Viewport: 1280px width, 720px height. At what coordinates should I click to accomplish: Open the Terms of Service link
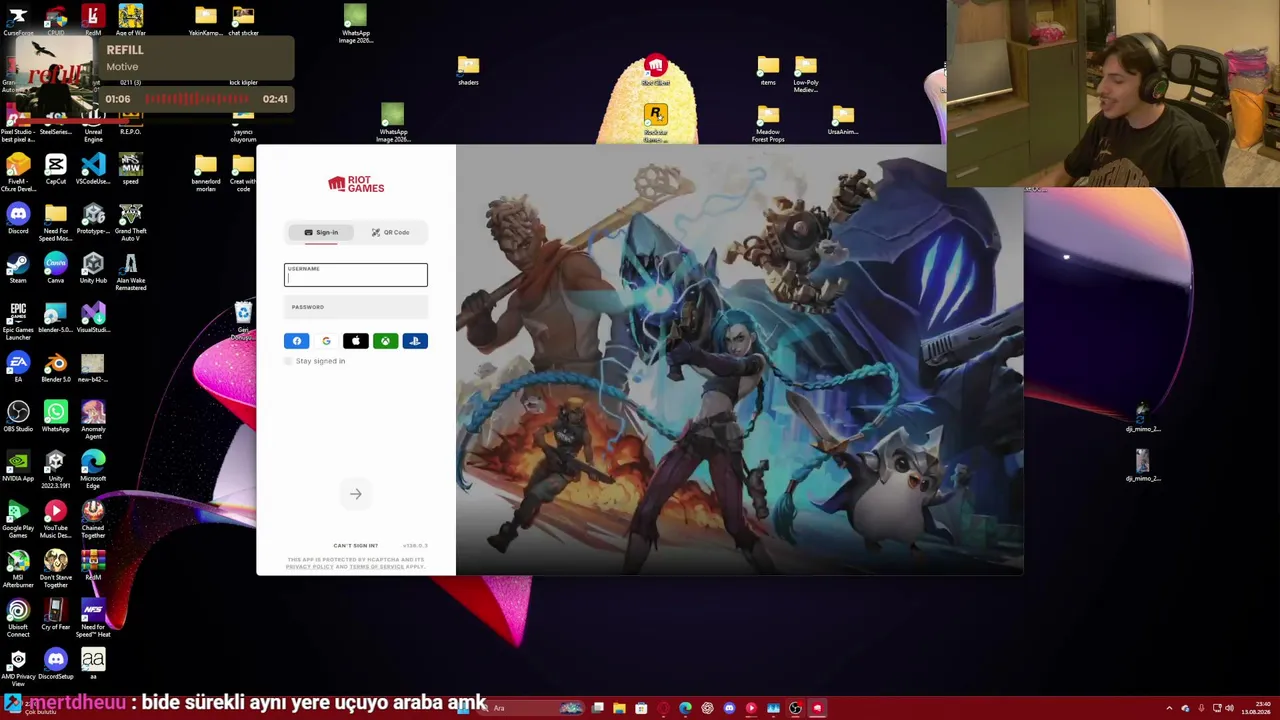tap(377, 567)
